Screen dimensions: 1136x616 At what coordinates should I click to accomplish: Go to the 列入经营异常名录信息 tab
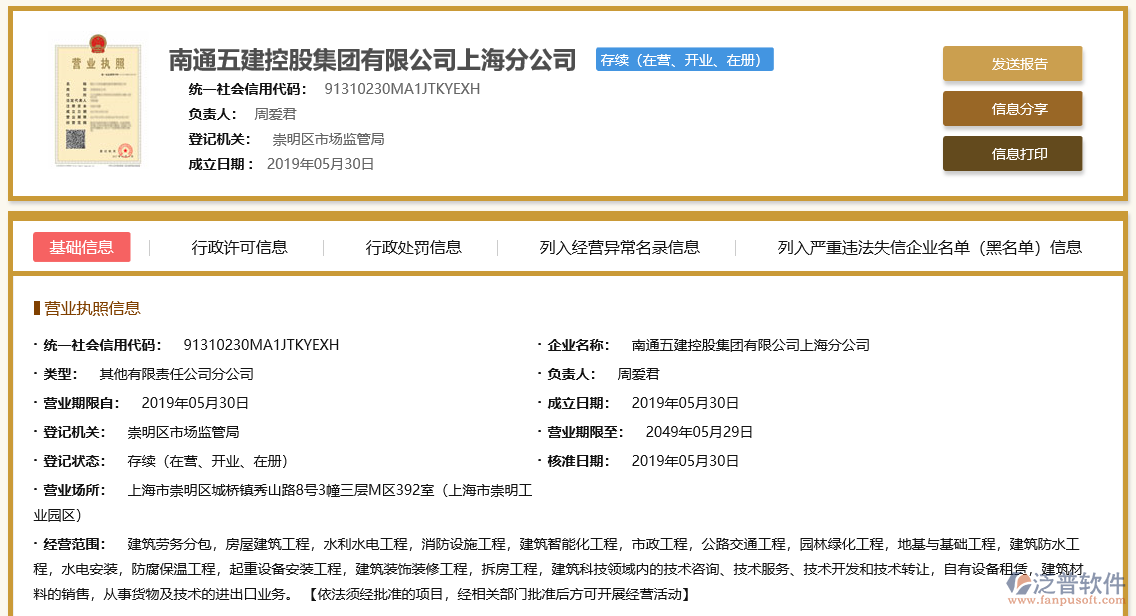[619, 248]
